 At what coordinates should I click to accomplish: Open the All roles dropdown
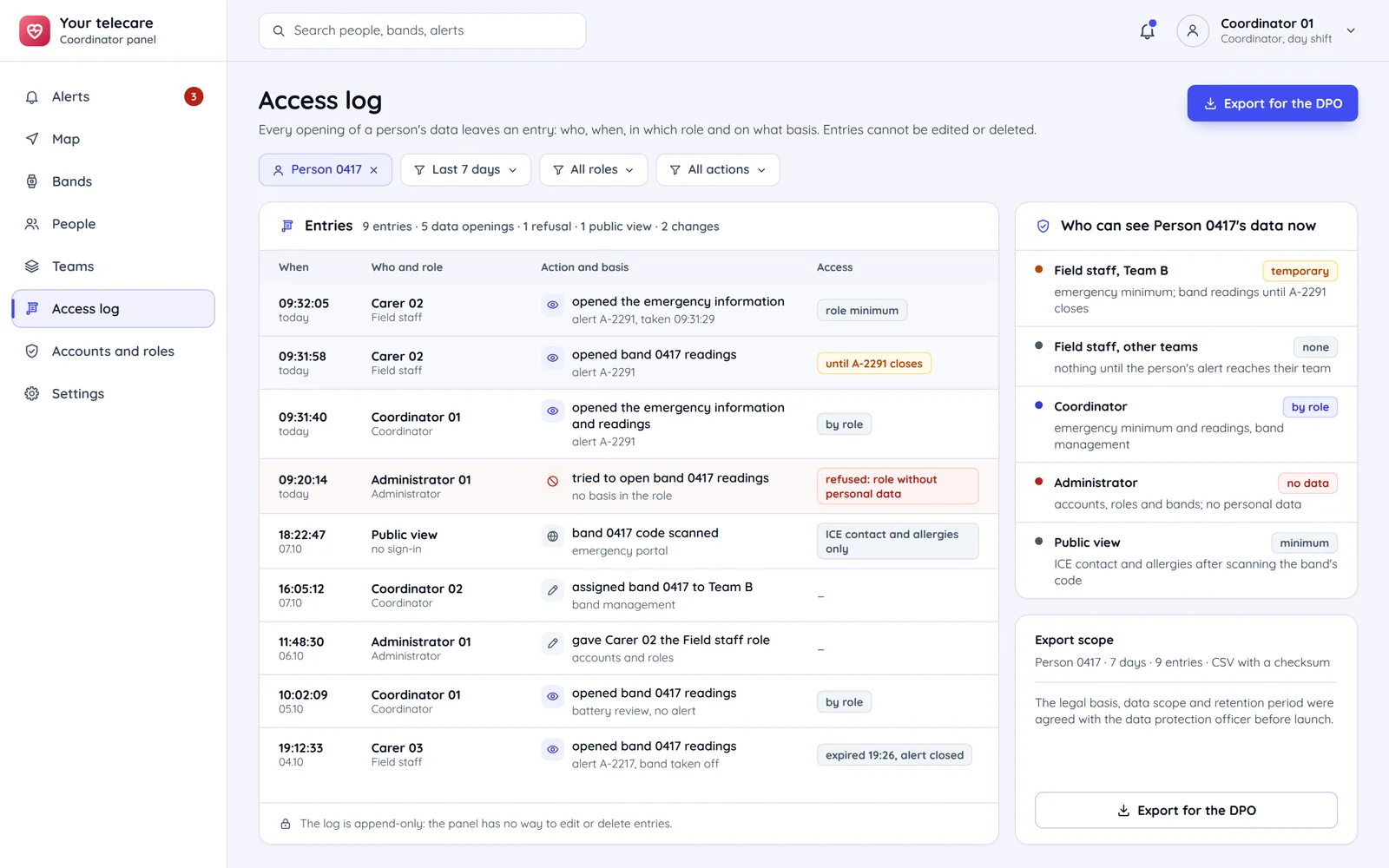(594, 169)
